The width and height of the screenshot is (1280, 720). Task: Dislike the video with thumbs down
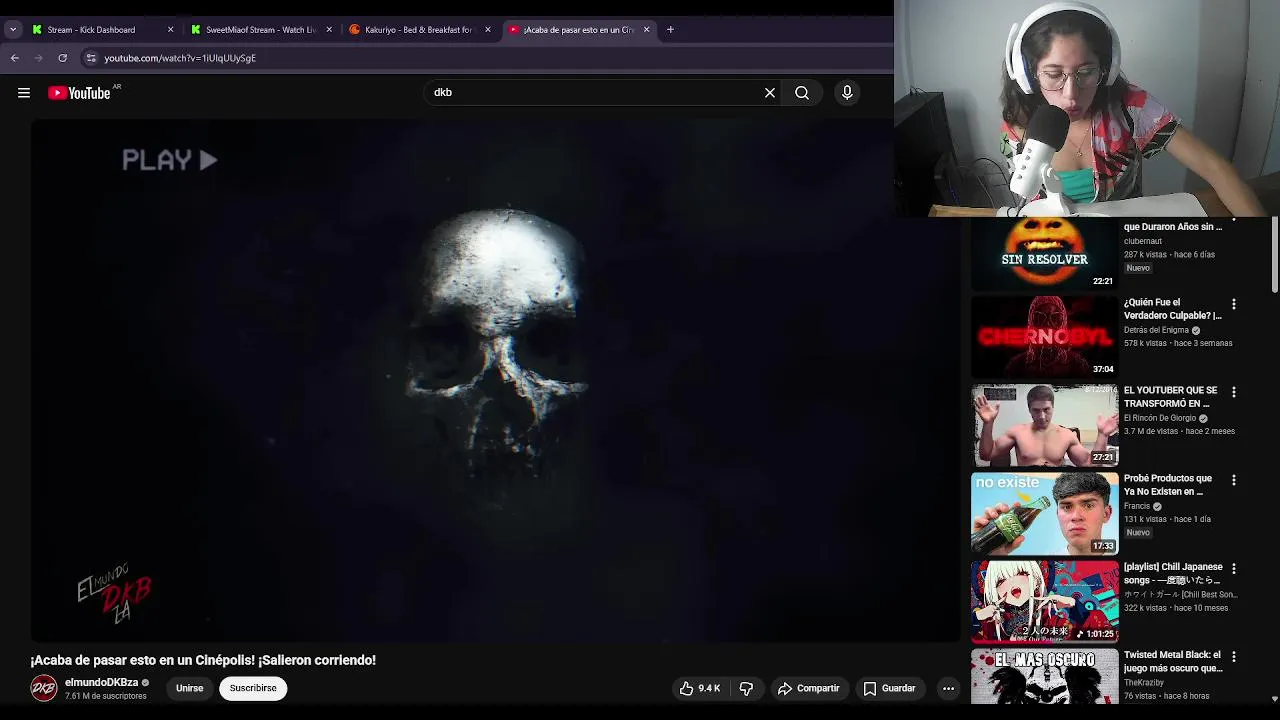pos(746,688)
